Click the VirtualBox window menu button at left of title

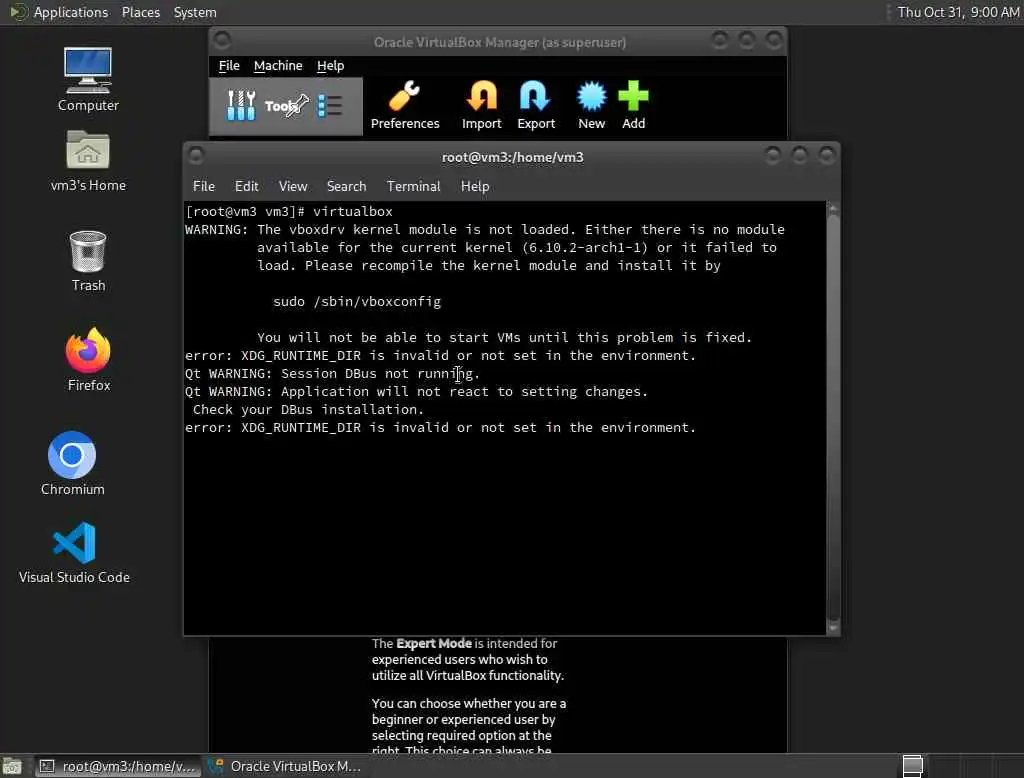tap(222, 41)
